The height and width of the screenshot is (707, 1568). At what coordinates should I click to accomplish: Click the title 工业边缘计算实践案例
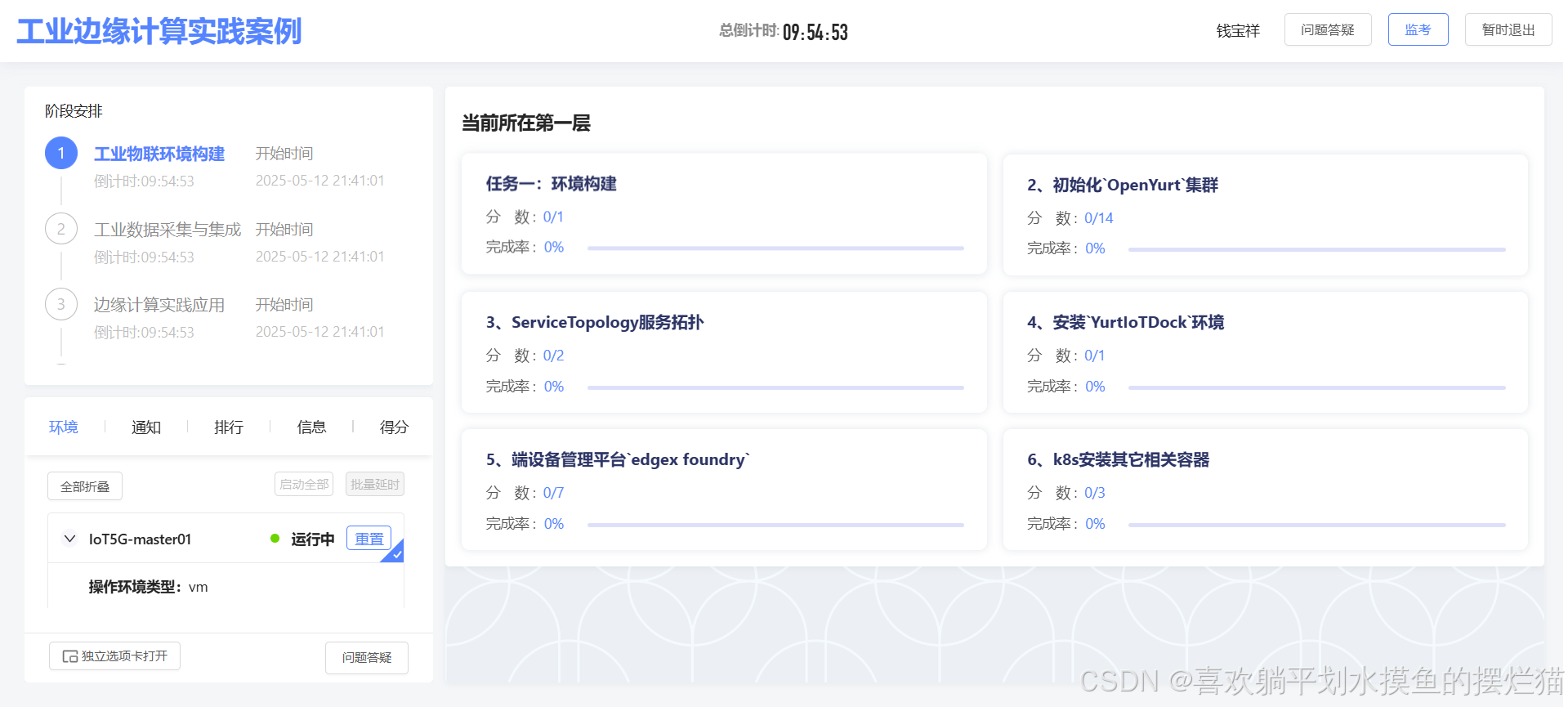click(159, 31)
